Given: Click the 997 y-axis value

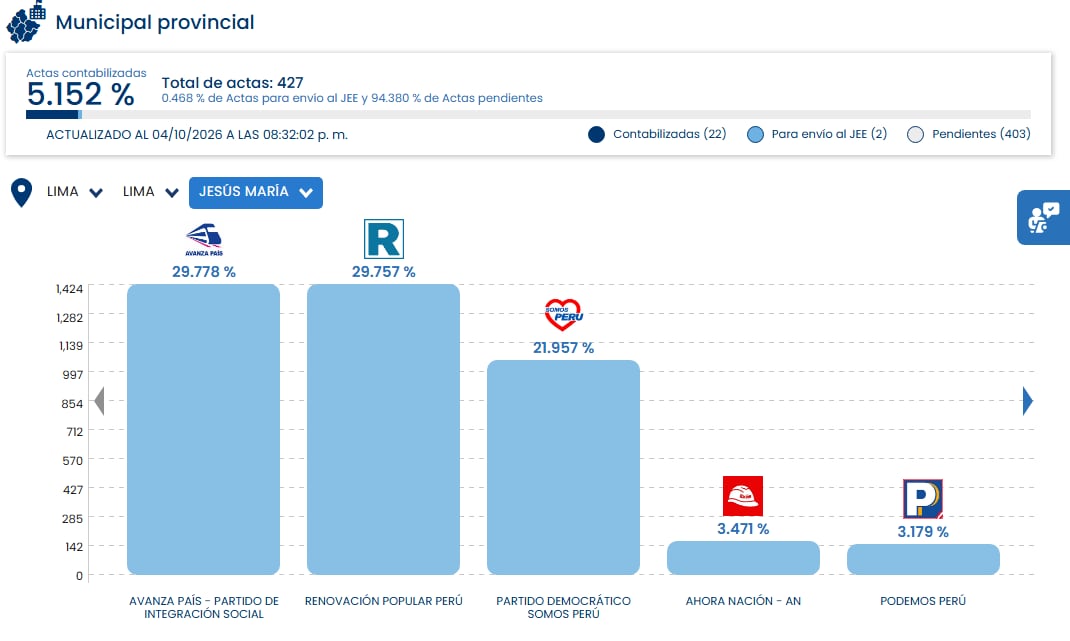Looking at the screenshot, I should 73,375.
